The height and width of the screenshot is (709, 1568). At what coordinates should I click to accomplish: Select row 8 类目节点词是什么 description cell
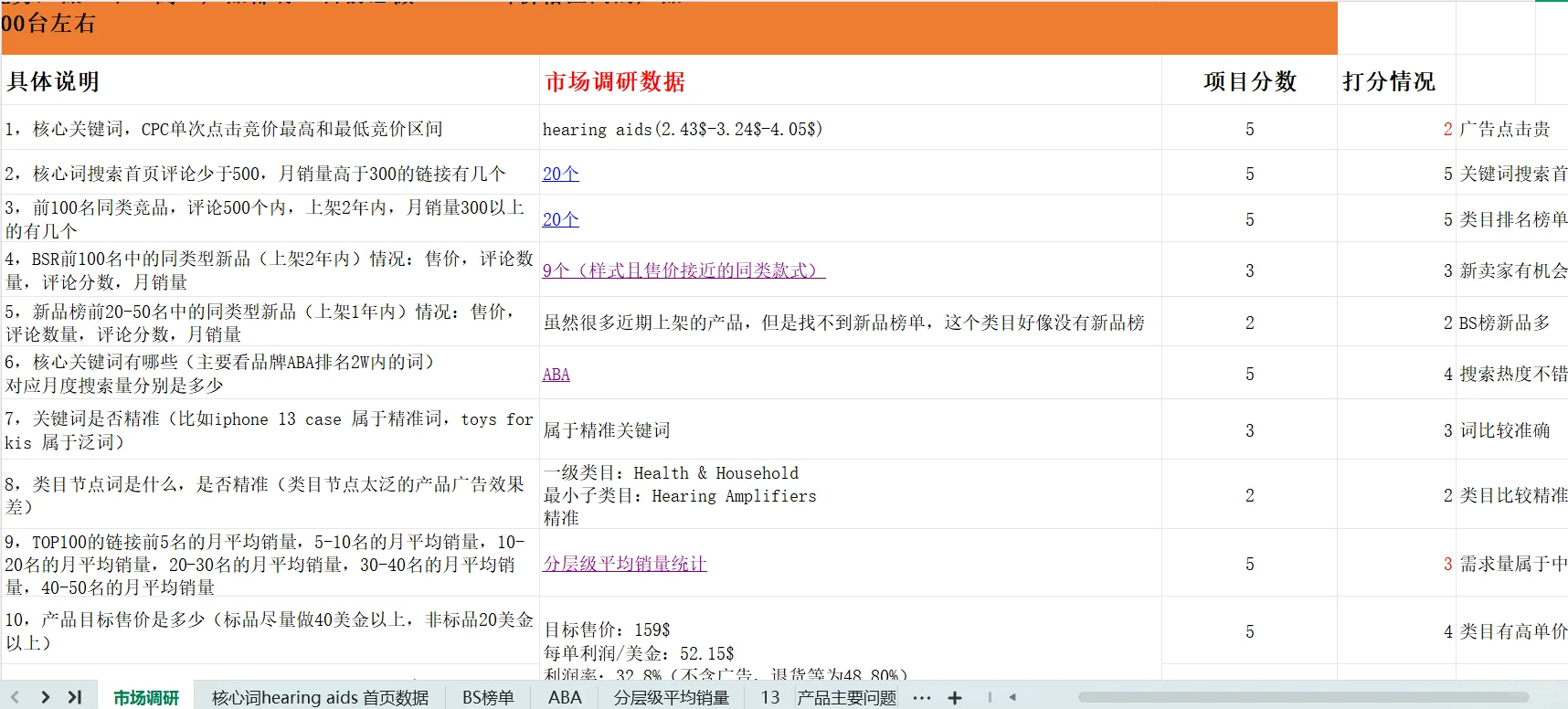click(270, 495)
